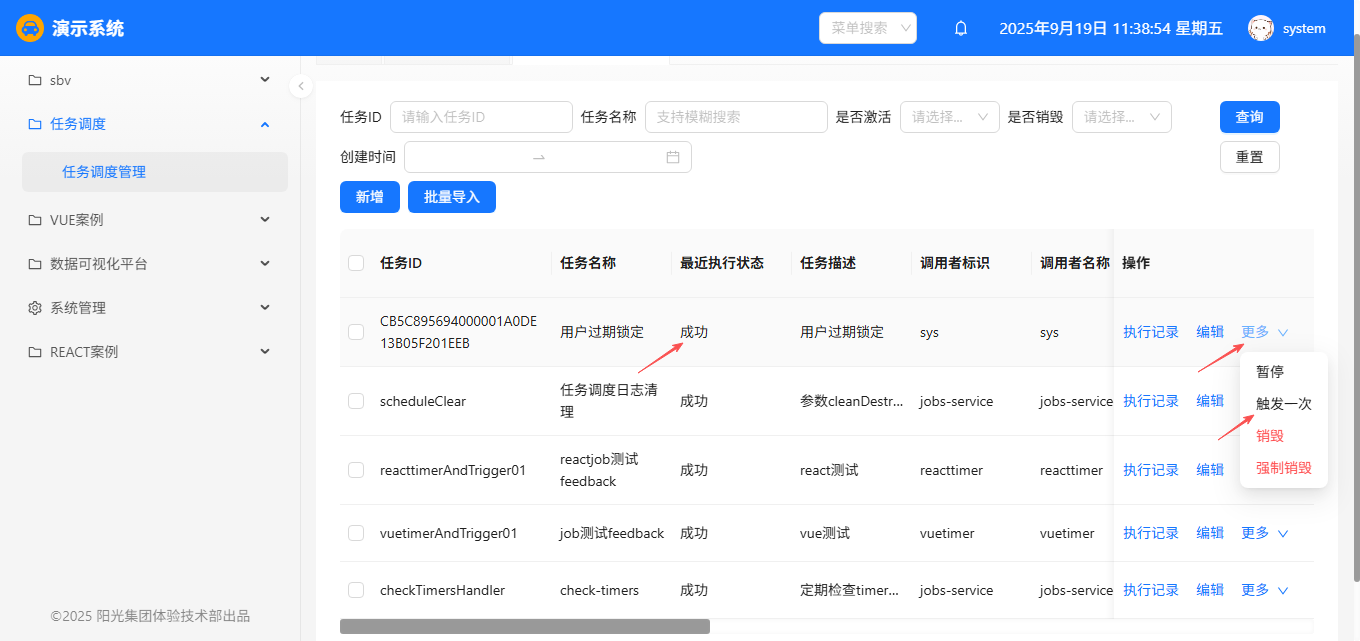Click the notification bell icon
Screen dimensions: 1360x641
(x=961, y=28)
